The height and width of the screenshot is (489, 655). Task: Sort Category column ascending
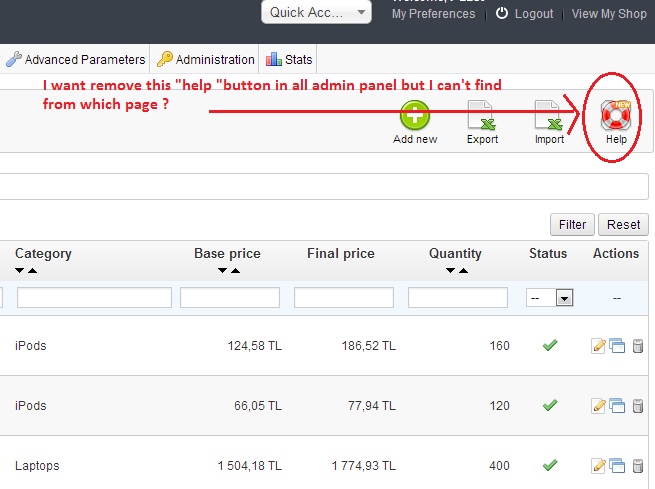(33, 271)
